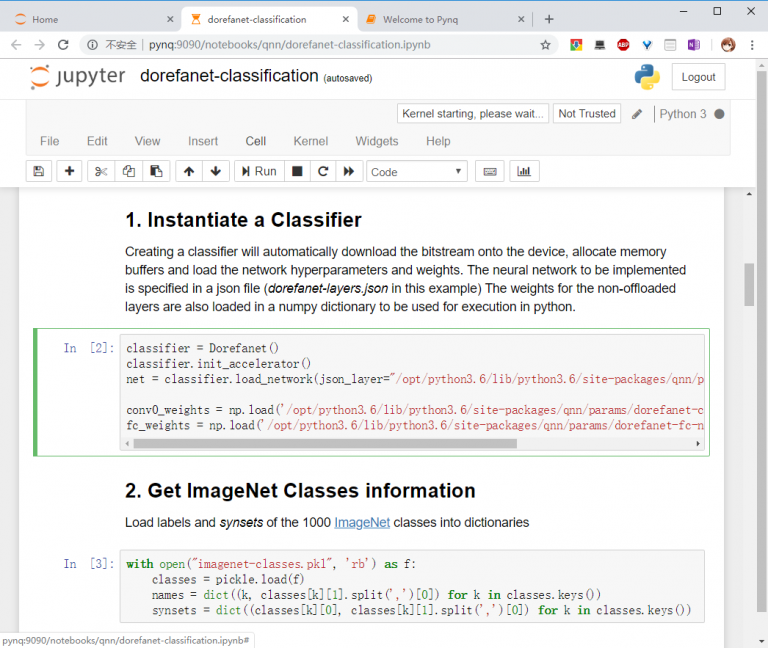Click the Logout button

(698, 77)
